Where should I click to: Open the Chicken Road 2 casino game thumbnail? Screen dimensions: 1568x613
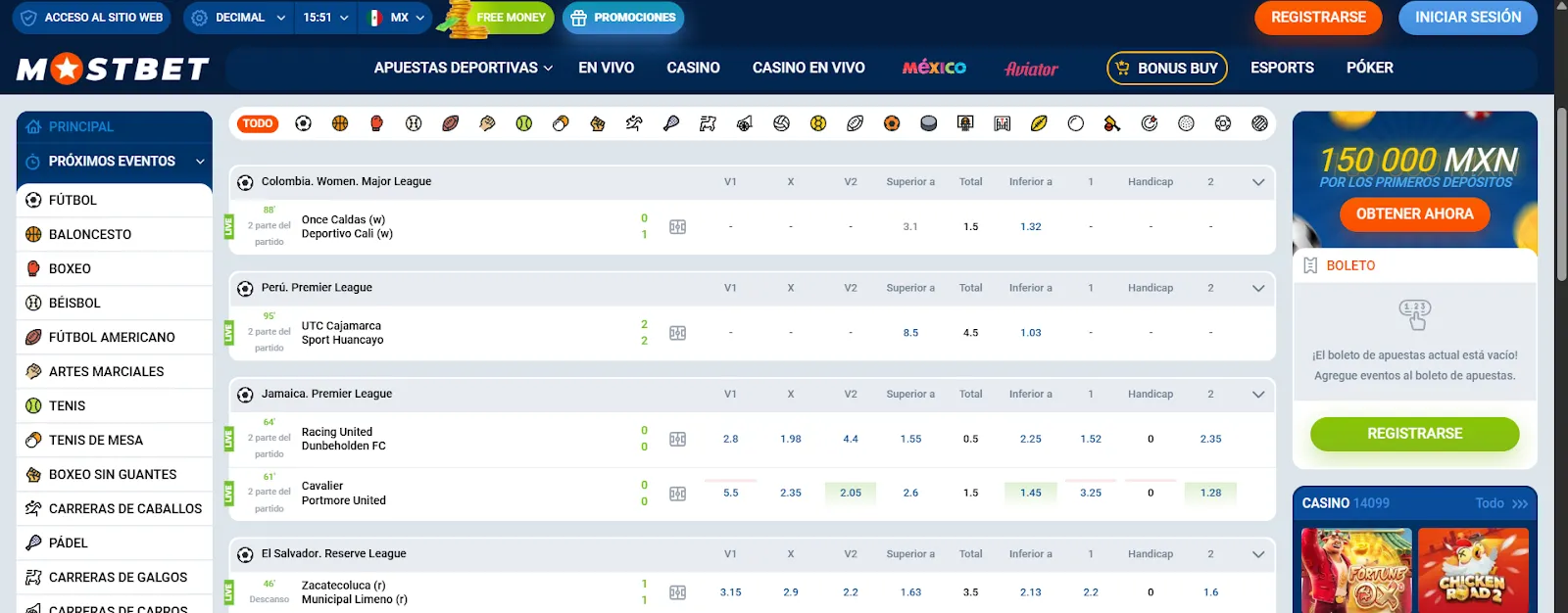[x=1473, y=571]
